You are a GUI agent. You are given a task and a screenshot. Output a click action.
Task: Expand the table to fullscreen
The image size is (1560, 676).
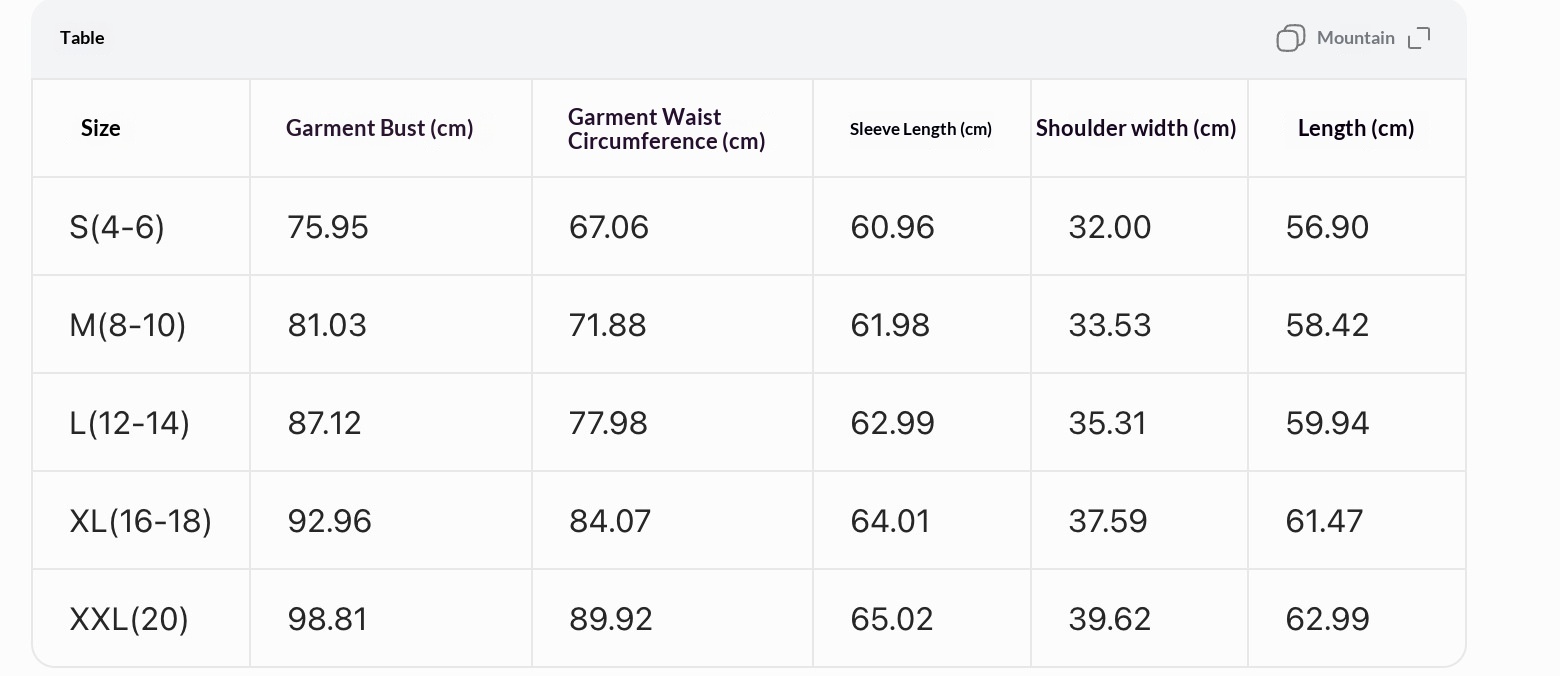click(x=1419, y=38)
